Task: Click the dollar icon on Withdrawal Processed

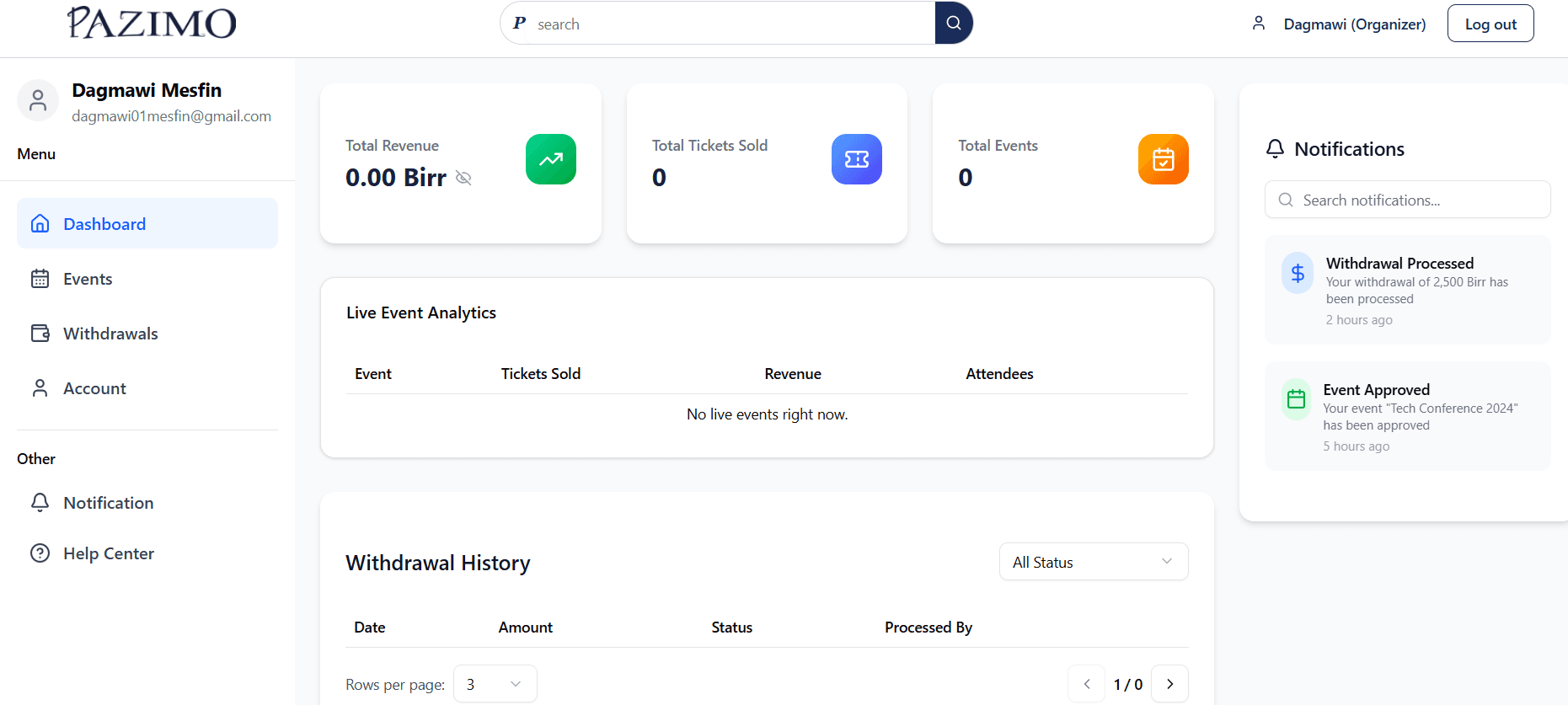Action: tap(1298, 273)
